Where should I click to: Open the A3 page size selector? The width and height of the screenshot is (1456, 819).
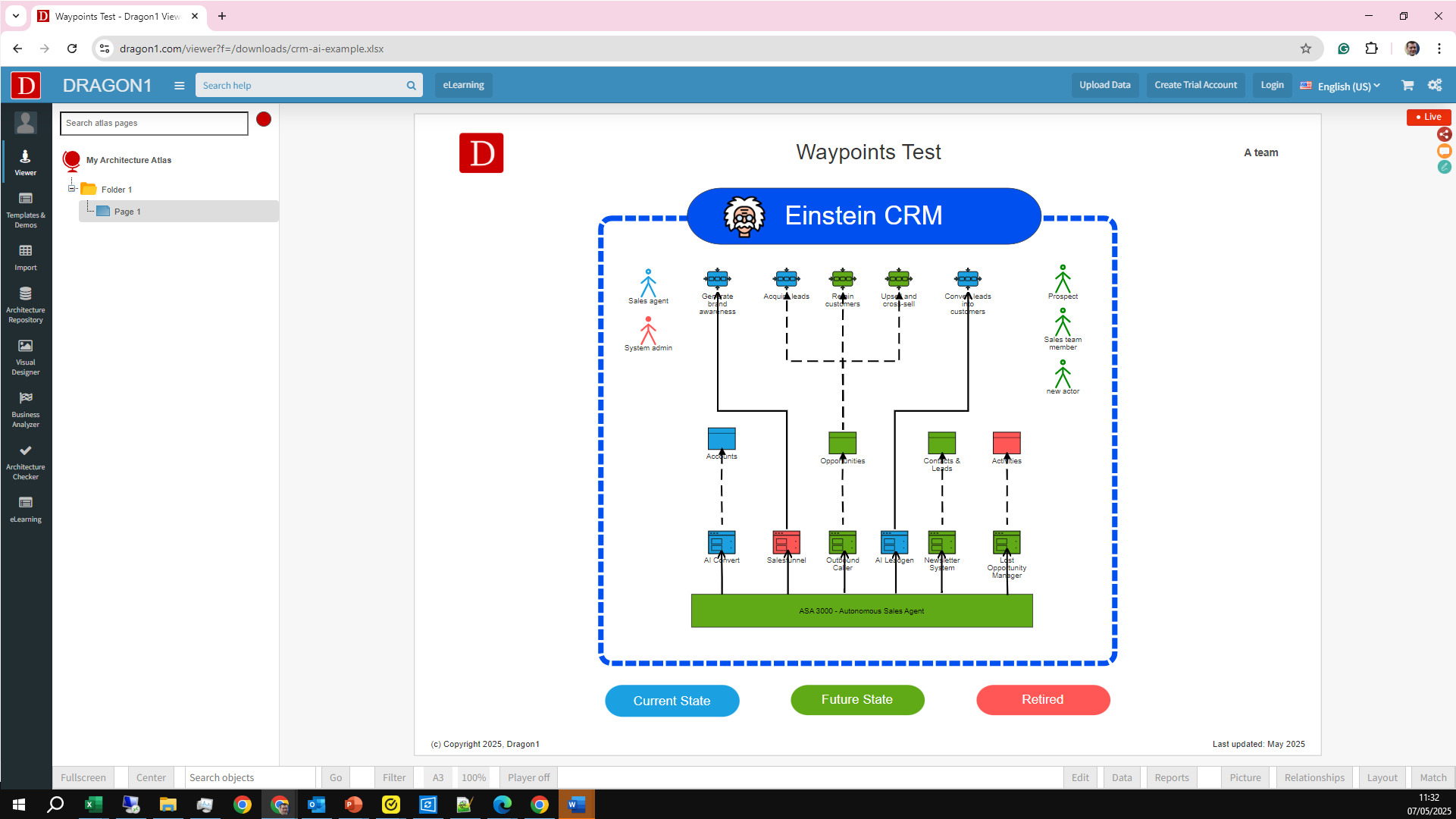(438, 777)
